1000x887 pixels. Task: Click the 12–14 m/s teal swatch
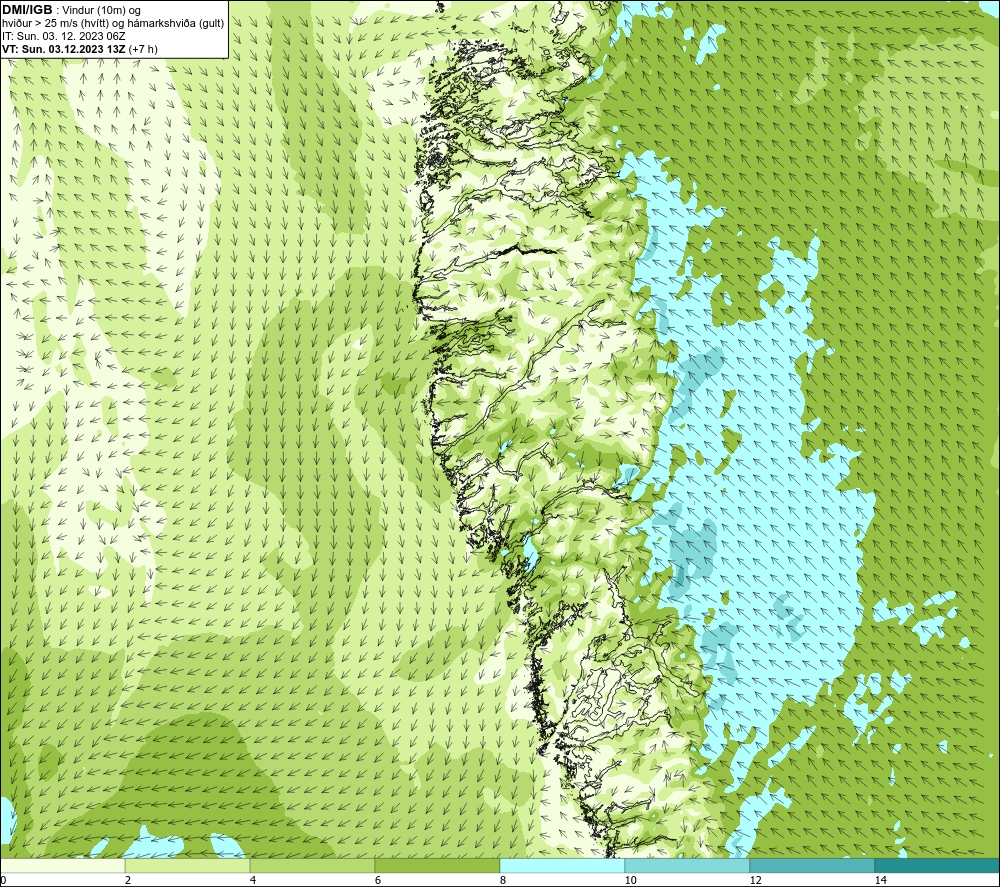click(x=812, y=865)
